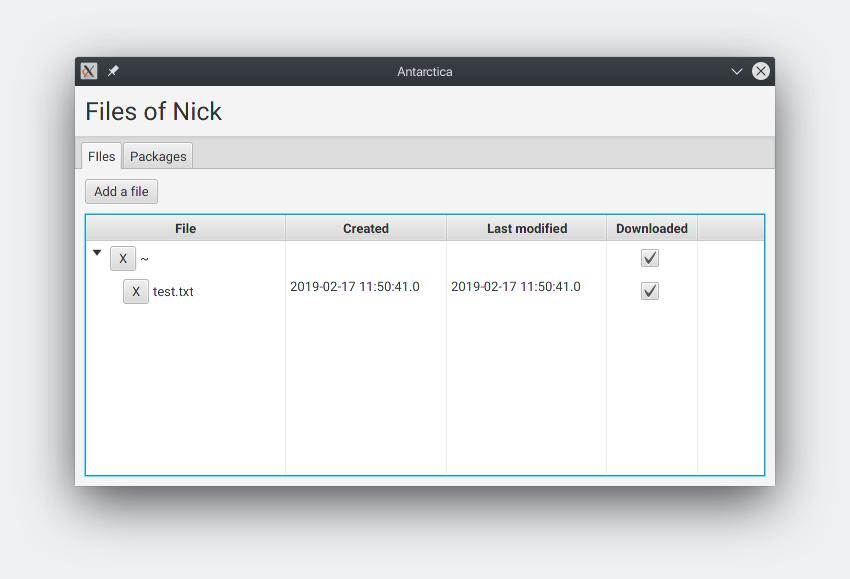Select the ~ root folder label
Image resolution: width=850 pixels, height=579 pixels.
click(144, 259)
